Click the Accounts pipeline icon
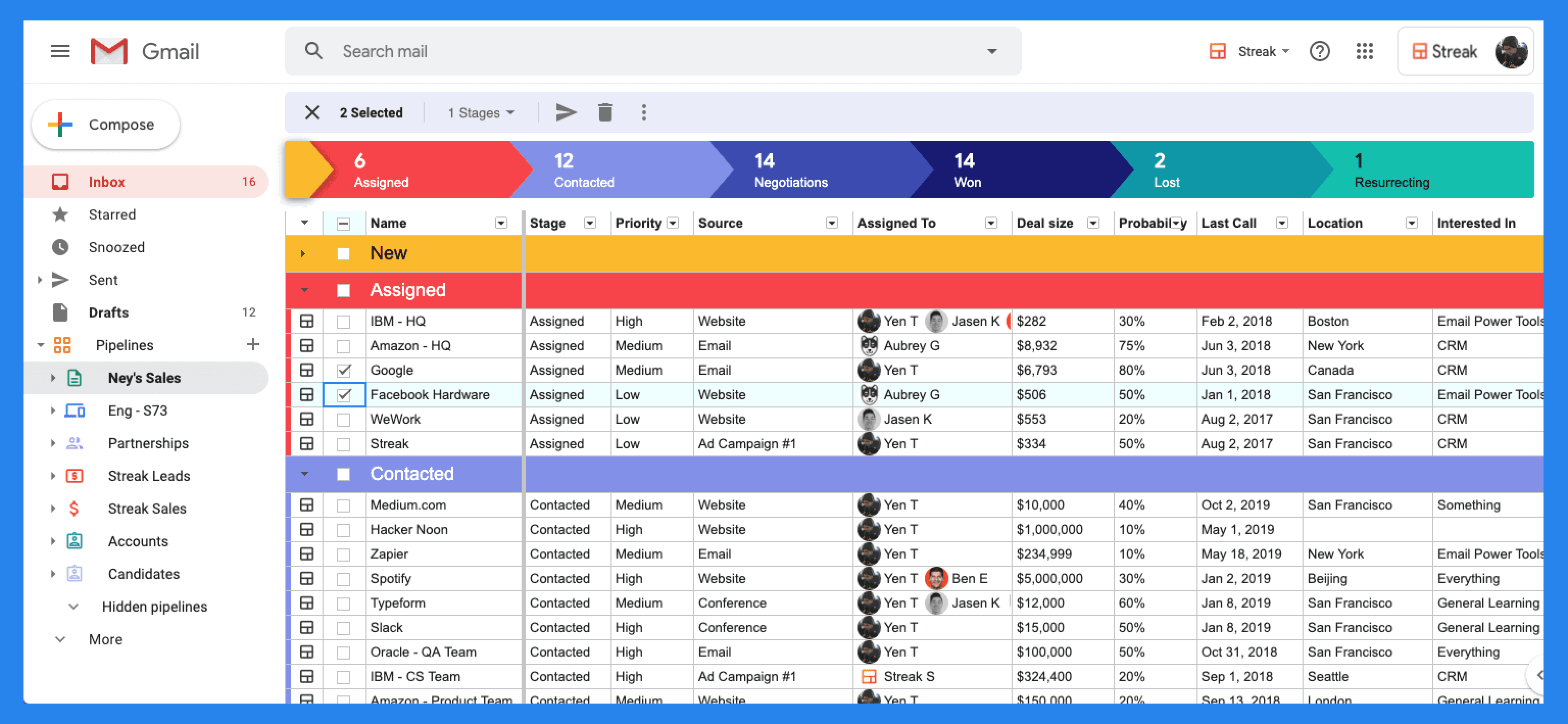Viewport: 1568px width, 724px height. (x=74, y=541)
